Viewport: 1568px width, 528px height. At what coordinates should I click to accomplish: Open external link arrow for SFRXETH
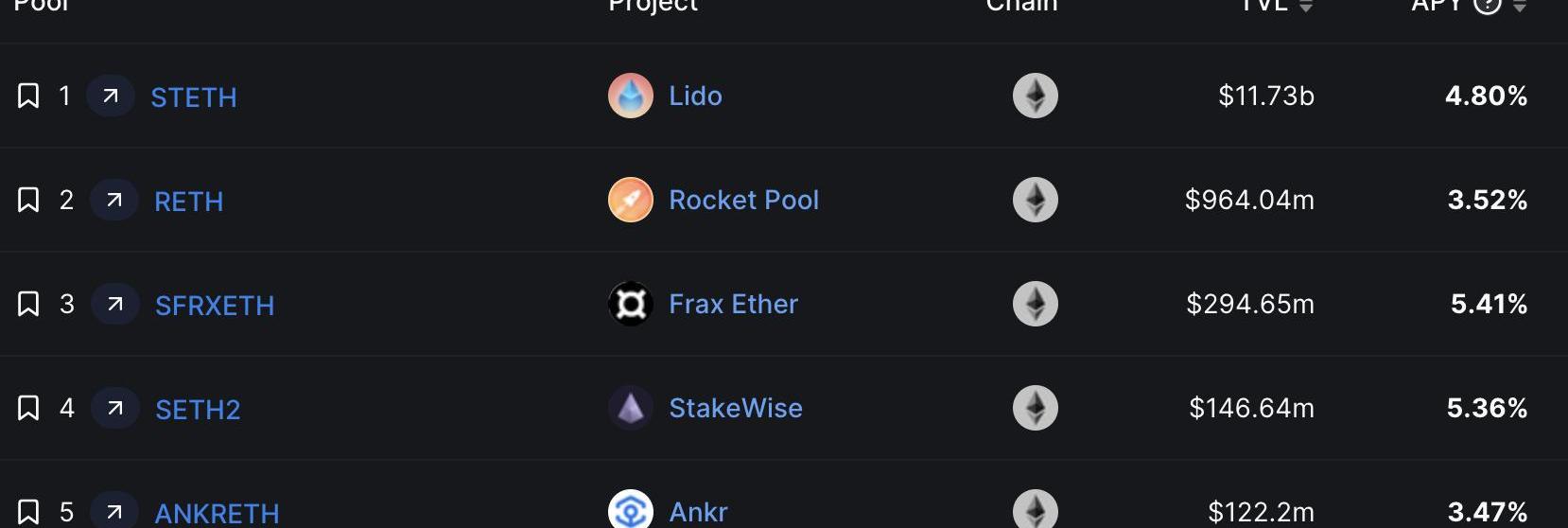pyautogui.click(x=115, y=304)
